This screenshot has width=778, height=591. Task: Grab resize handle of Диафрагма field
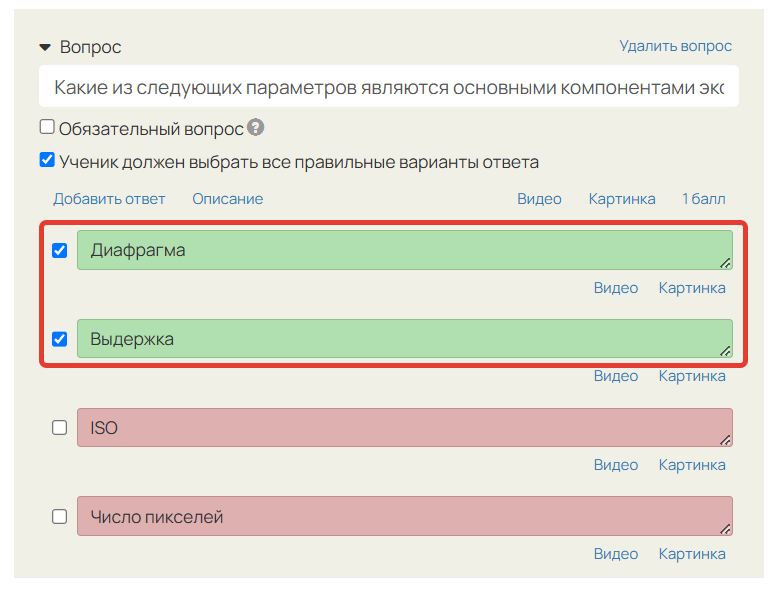(725, 263)
